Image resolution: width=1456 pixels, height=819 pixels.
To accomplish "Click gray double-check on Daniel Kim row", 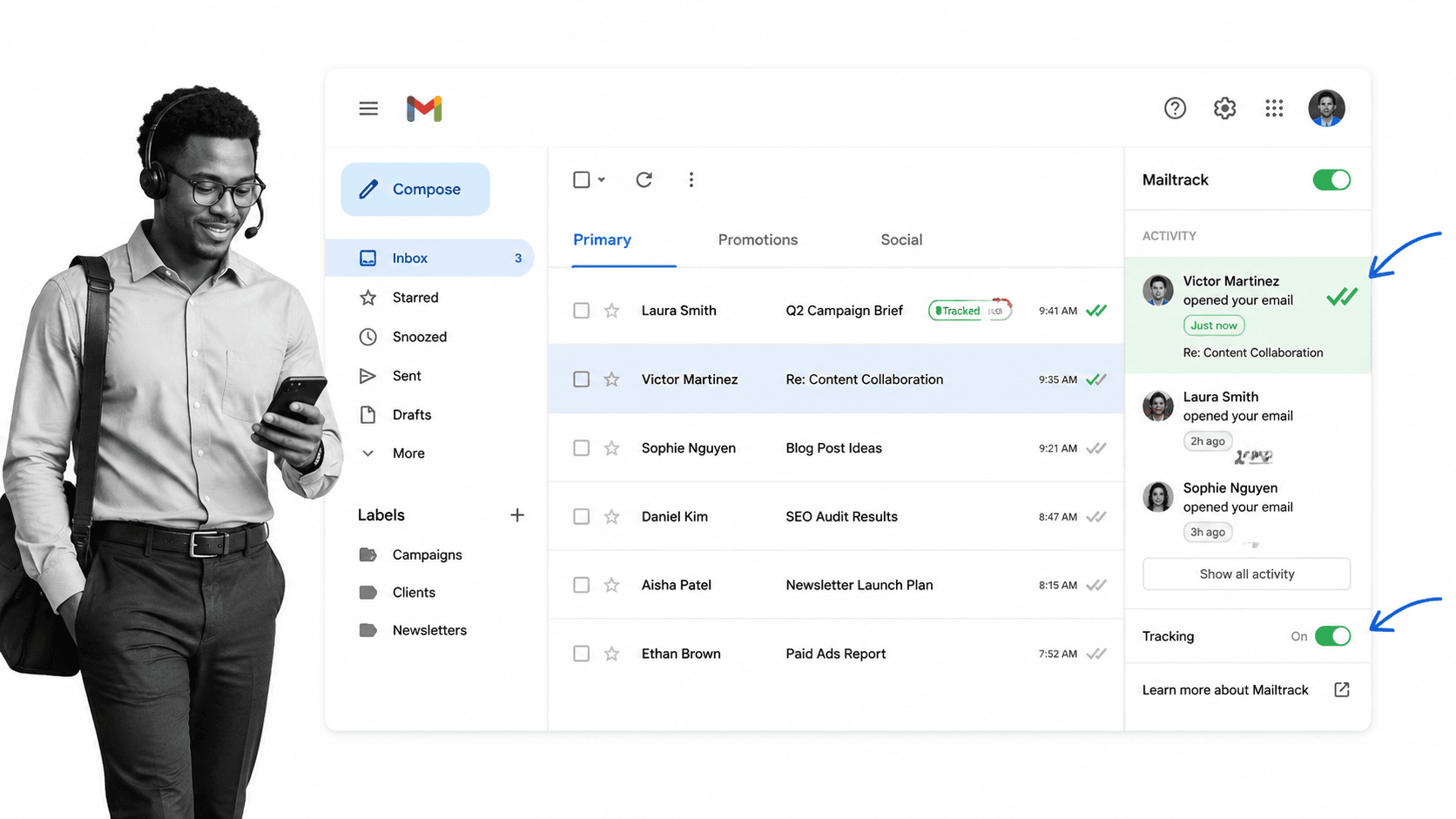I will tap(1096, 517).
